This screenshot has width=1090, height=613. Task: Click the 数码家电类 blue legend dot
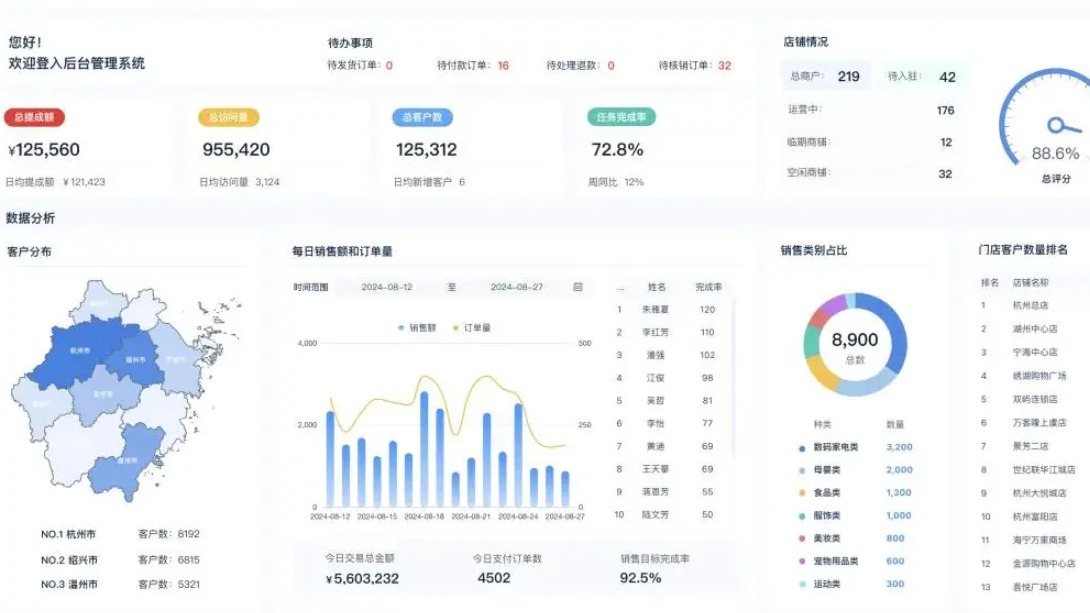pyautogui.click(x=802, y=448)
